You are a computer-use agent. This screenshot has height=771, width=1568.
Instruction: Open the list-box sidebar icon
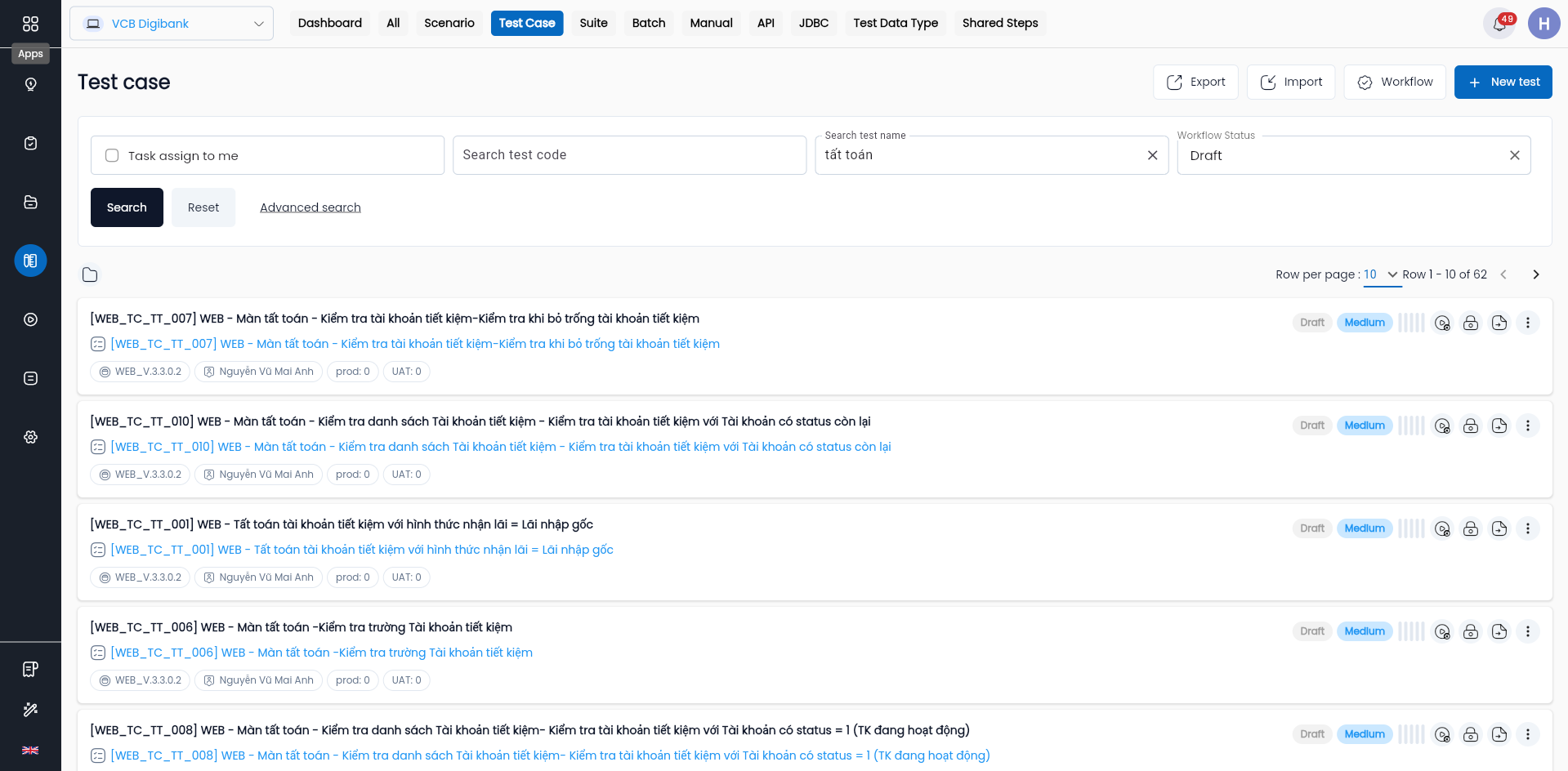pos(30,378)
